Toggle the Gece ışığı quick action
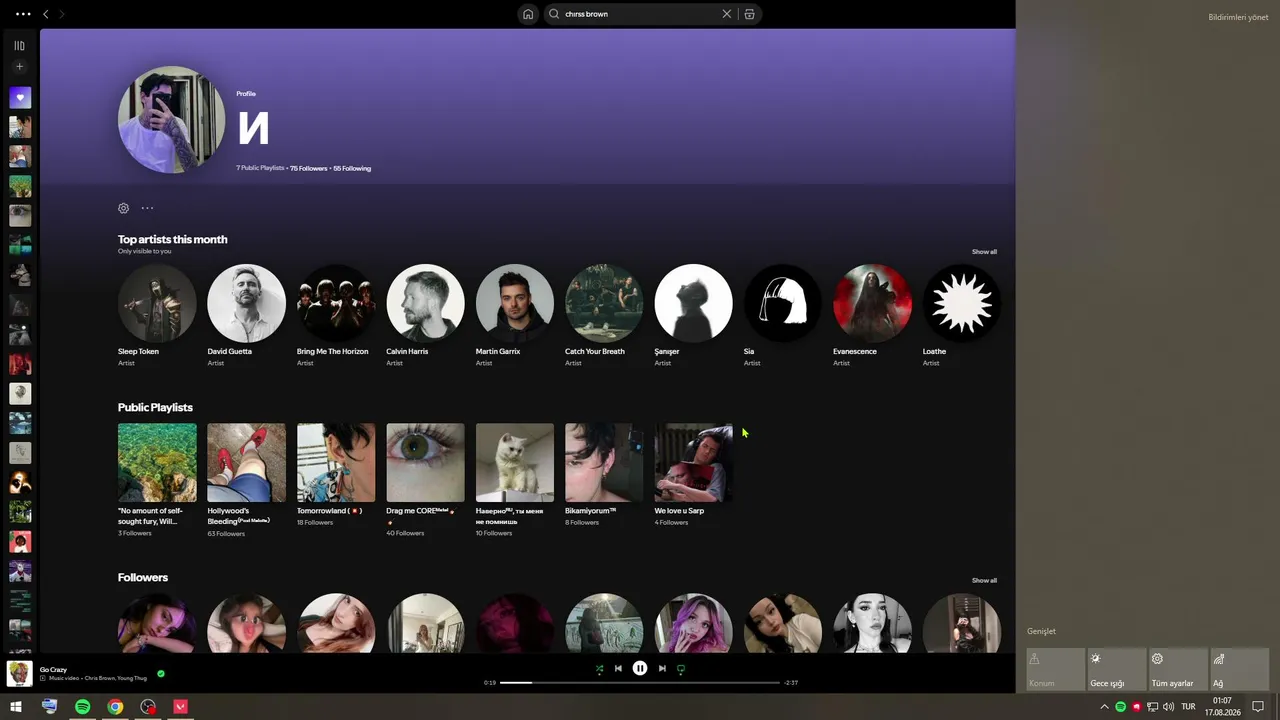 click(1117, 669)
